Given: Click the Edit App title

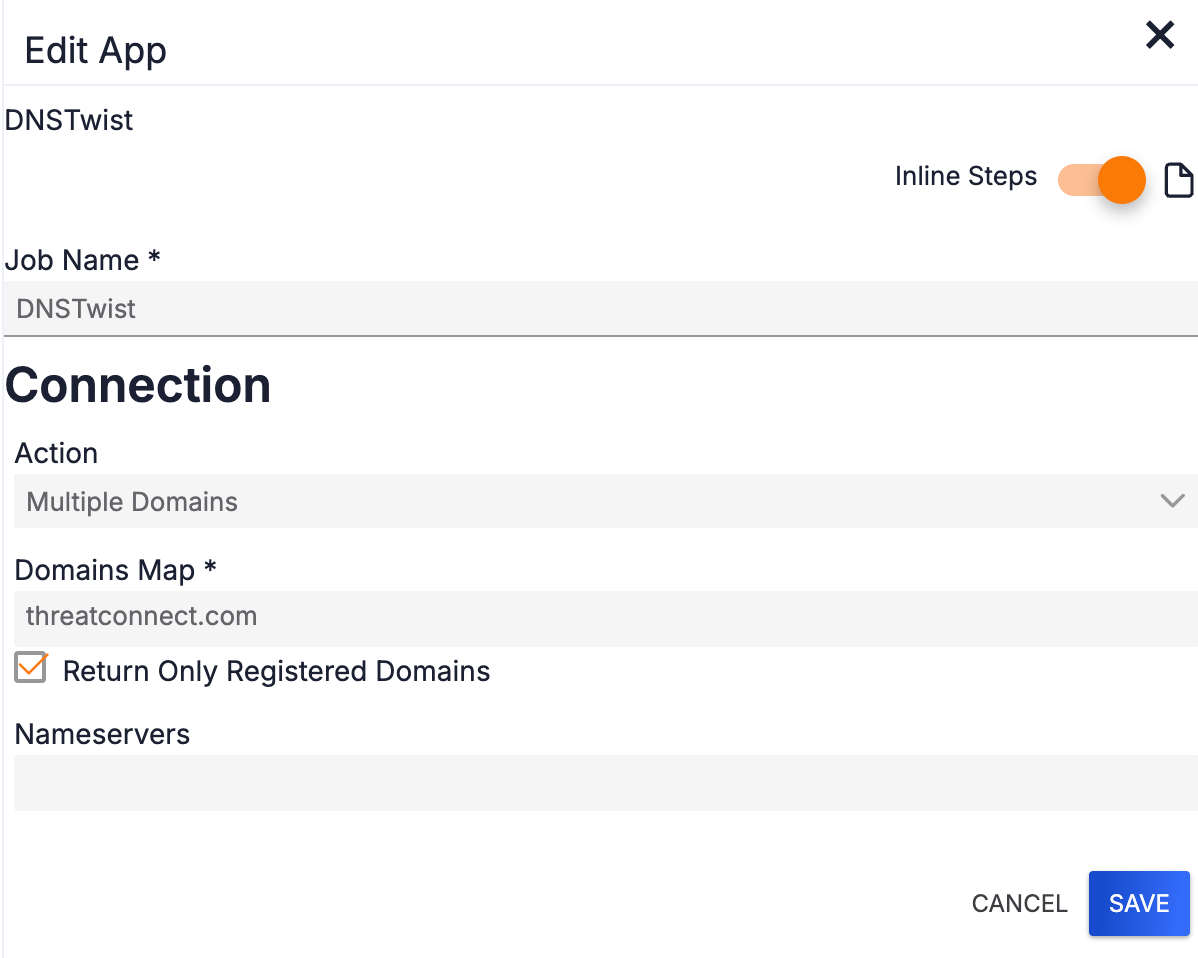Looking at the screenshot, I should pyautogui.click(x=96, y=51).
